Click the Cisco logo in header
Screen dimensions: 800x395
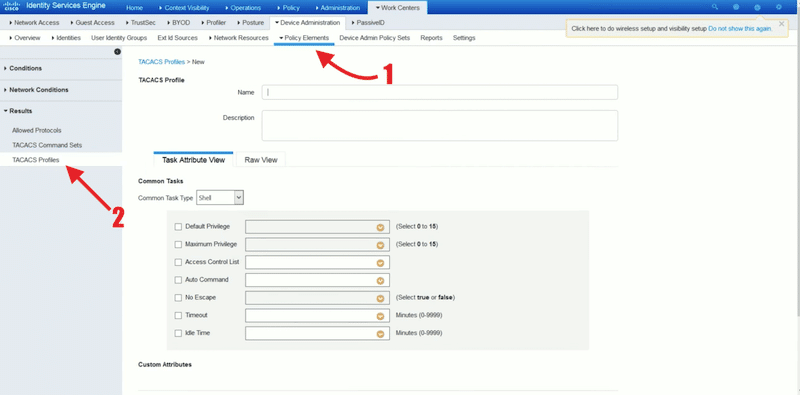(x=11, y=7)
